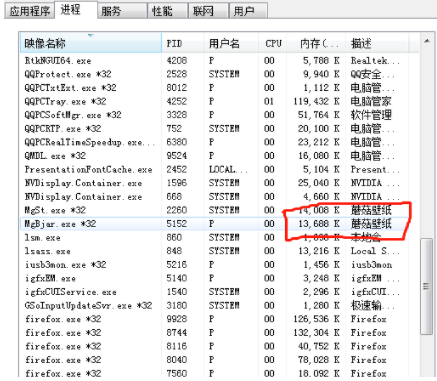Click the LOCAL... user name cell

click(x=228, y=169)
